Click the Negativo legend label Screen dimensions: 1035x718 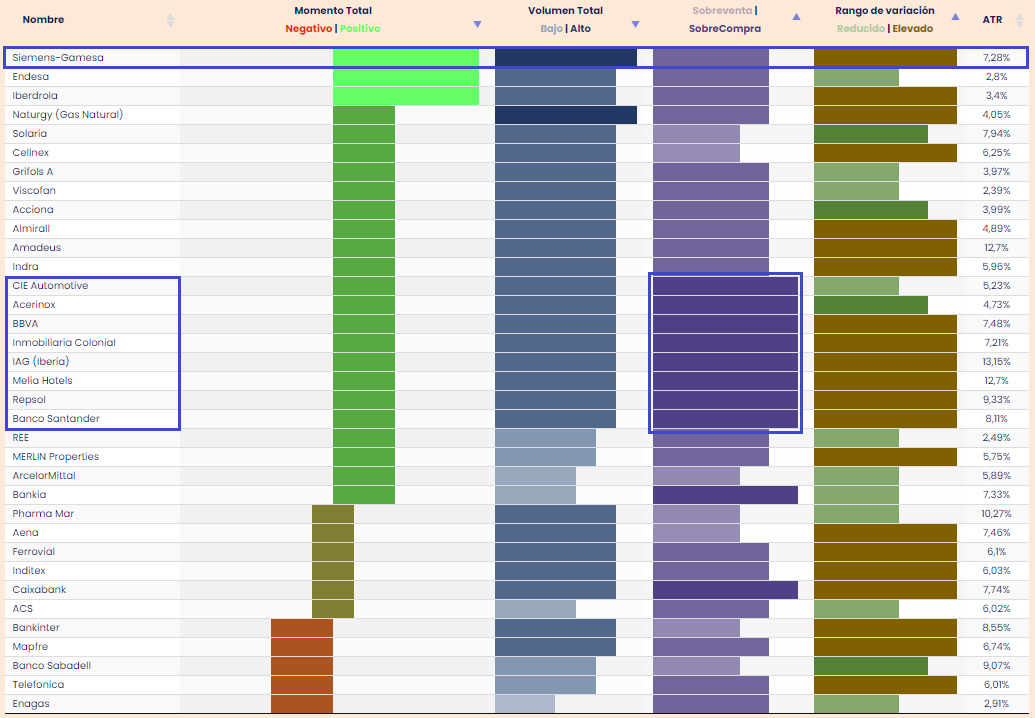click(x=308, y=28)
